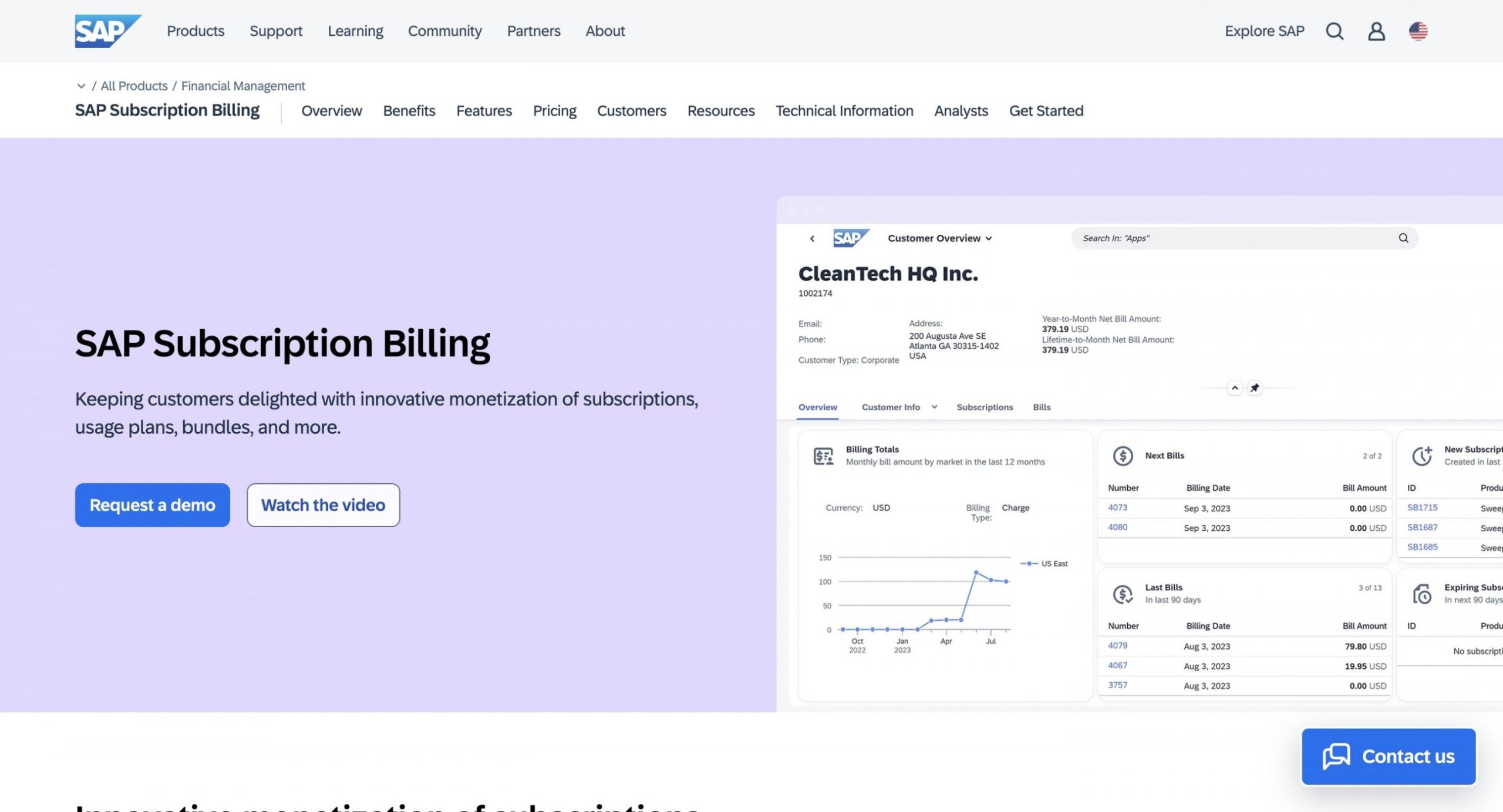Open bill number 4067
Screen dimensions: 1503x812
(x=1117, y=665)
